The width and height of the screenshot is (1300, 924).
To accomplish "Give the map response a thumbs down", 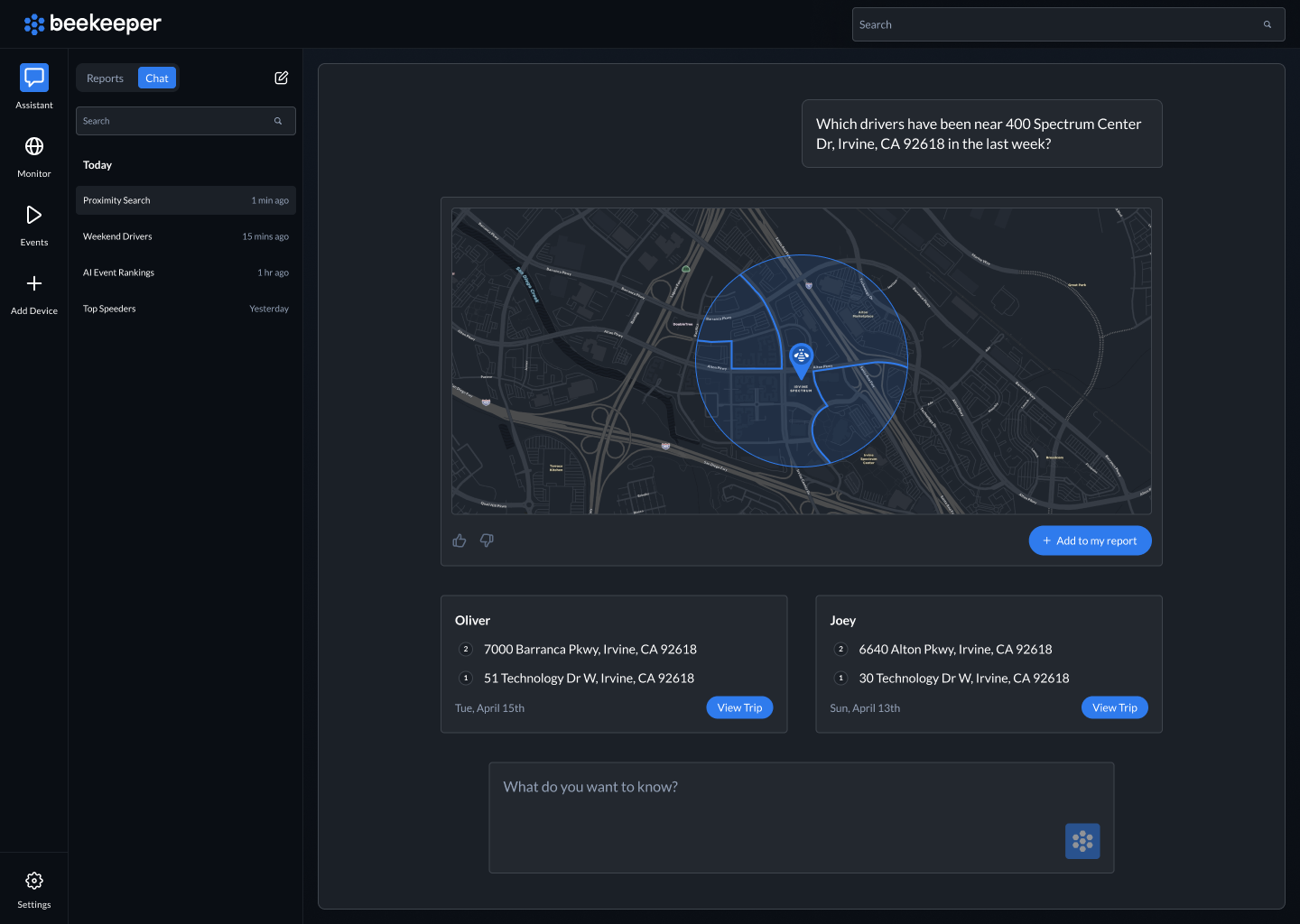I will click(487, 540).
